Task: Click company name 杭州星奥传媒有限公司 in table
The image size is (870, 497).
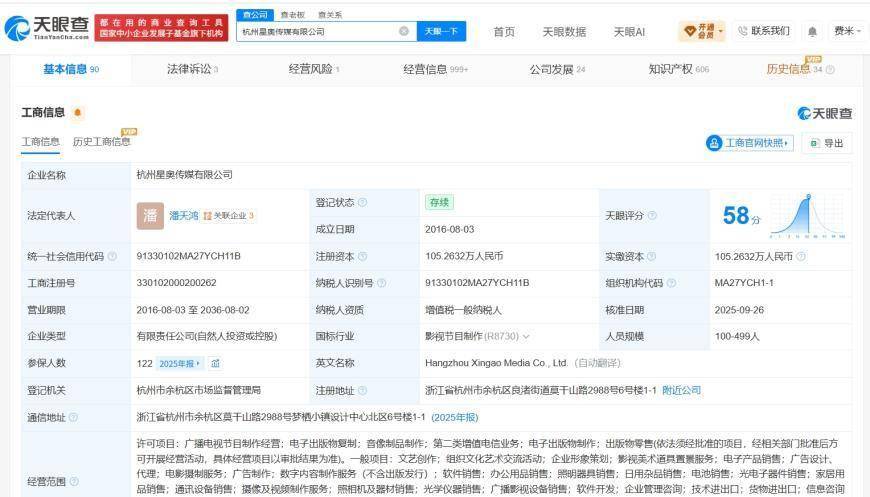Action: [185, 175]
